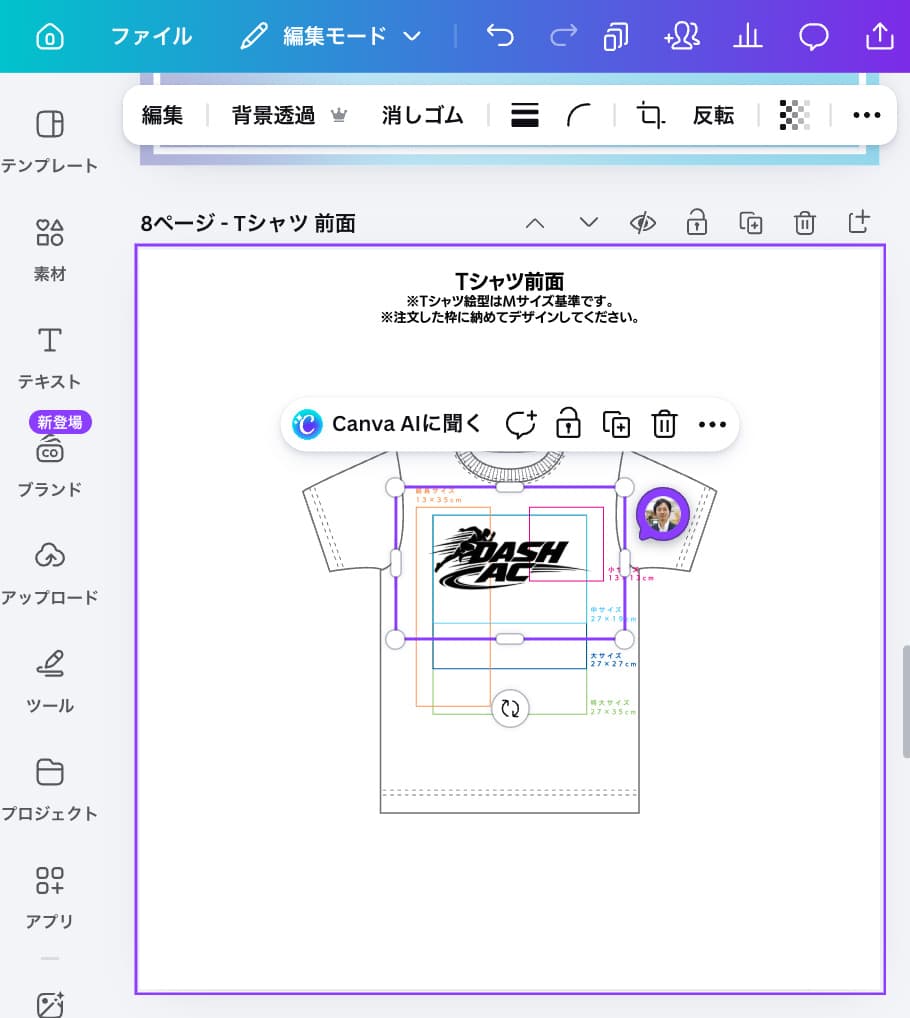The height and width of the screenshot is (1018, 910).
Task: Invite collaborators with add people icon
Action: click(x=682, y=36)
